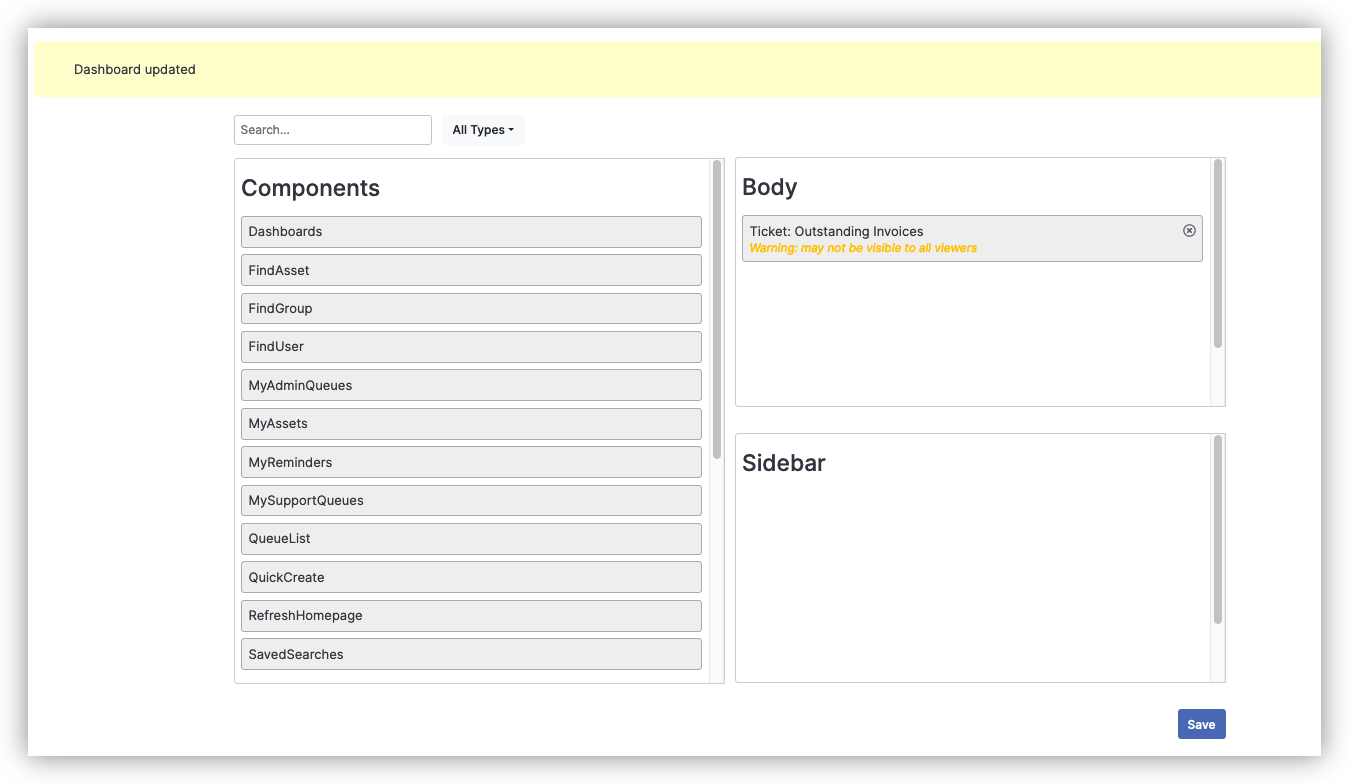Remove the Ticket: Outstanding Invoices widget
1349x784 pixels.
coord(1189,229)
